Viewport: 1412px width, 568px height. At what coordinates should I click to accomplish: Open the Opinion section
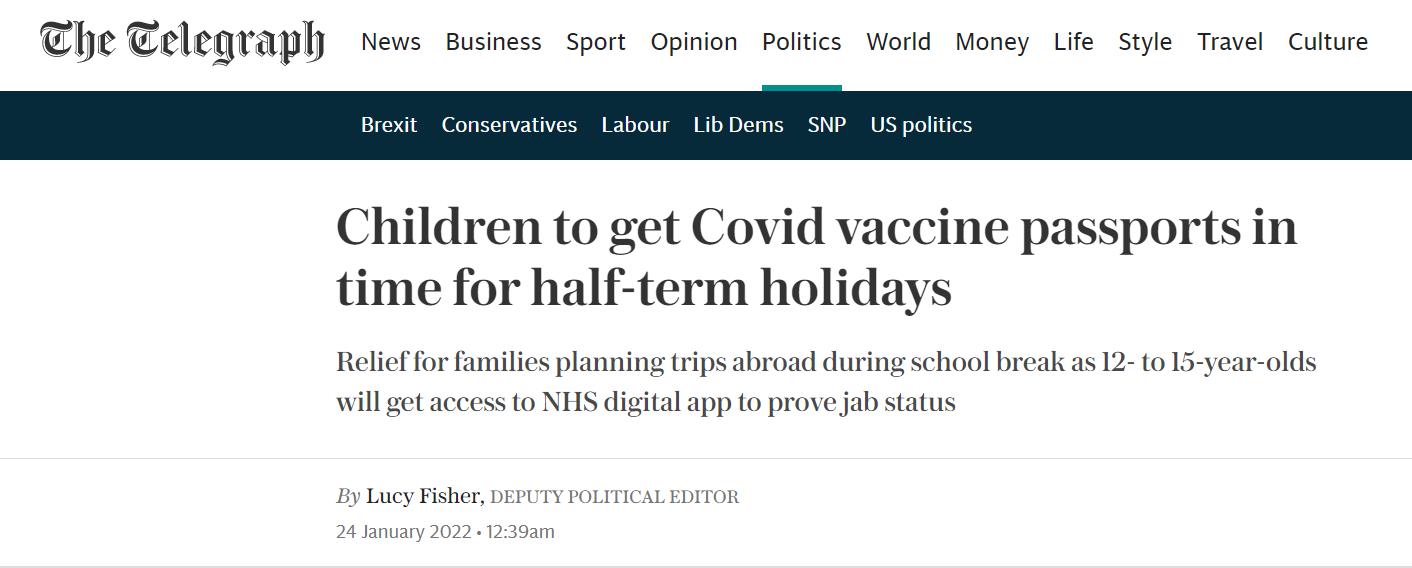(694, 42)
